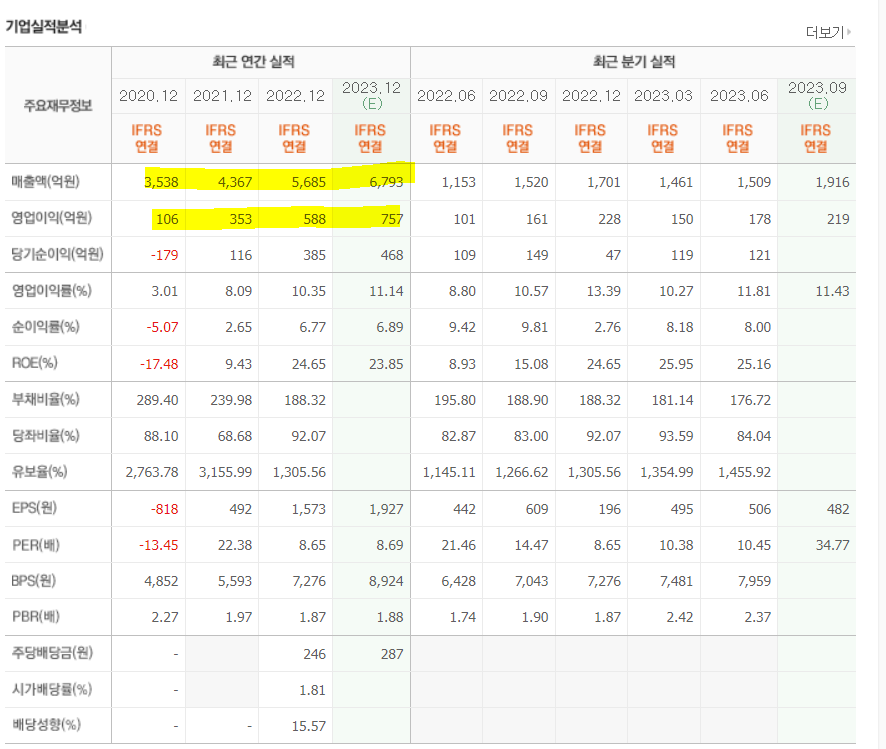Image resolution: width=886 pixels, height=749 pixels.
Task: Click quarterly reserve ratio 1,455.92
Action: 744,472
